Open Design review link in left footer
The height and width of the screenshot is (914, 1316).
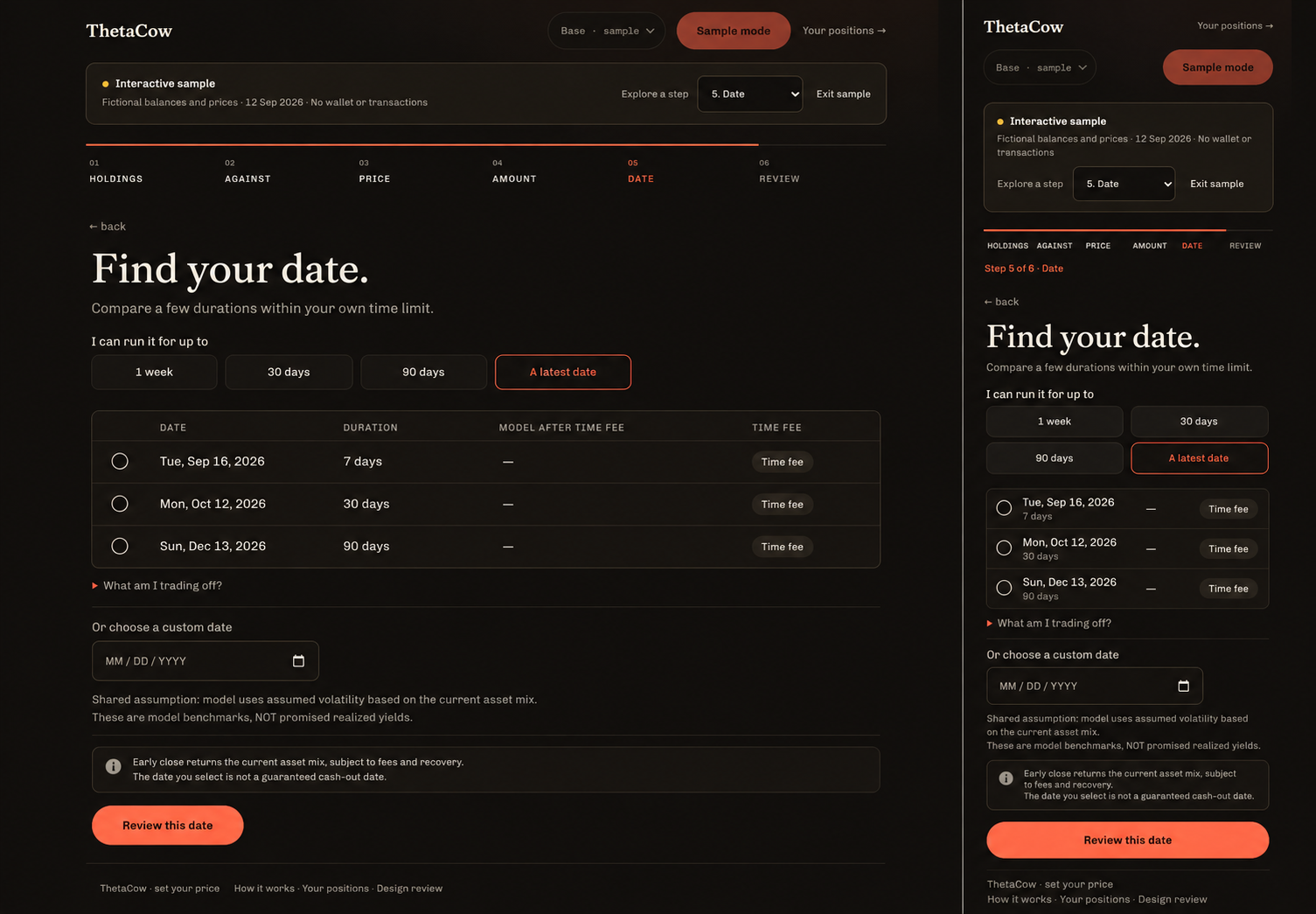pyautogui.click(x=409, y=889)
